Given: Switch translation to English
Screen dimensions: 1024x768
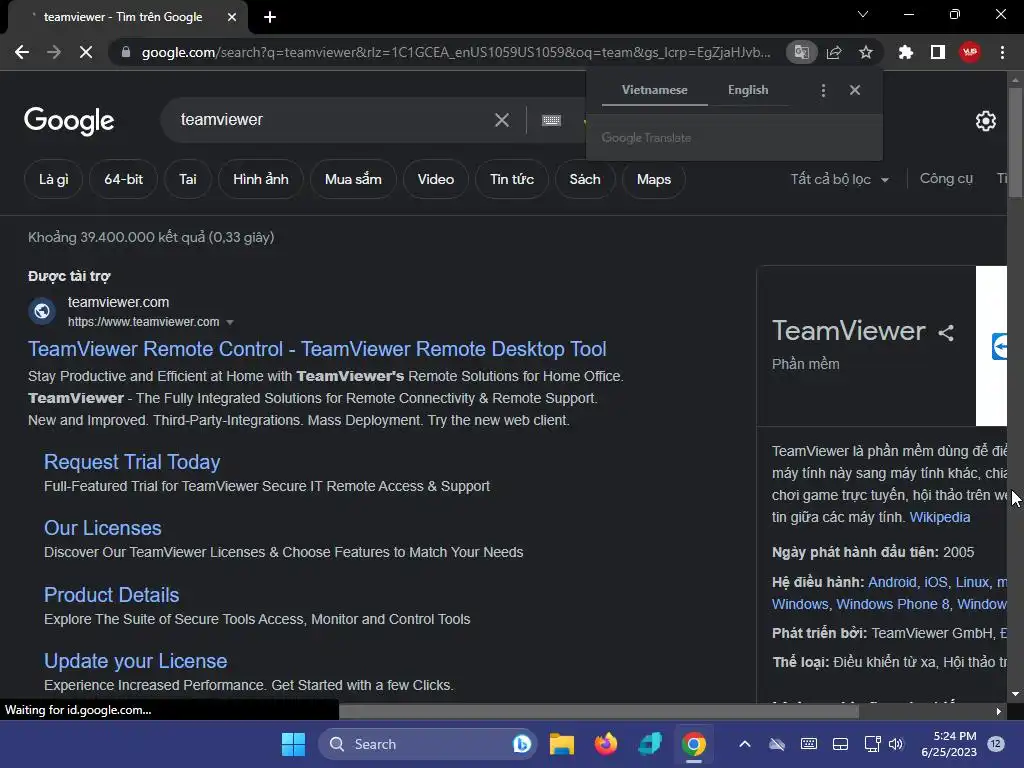Looking at the screenshot, I should [x=748, y=90].
